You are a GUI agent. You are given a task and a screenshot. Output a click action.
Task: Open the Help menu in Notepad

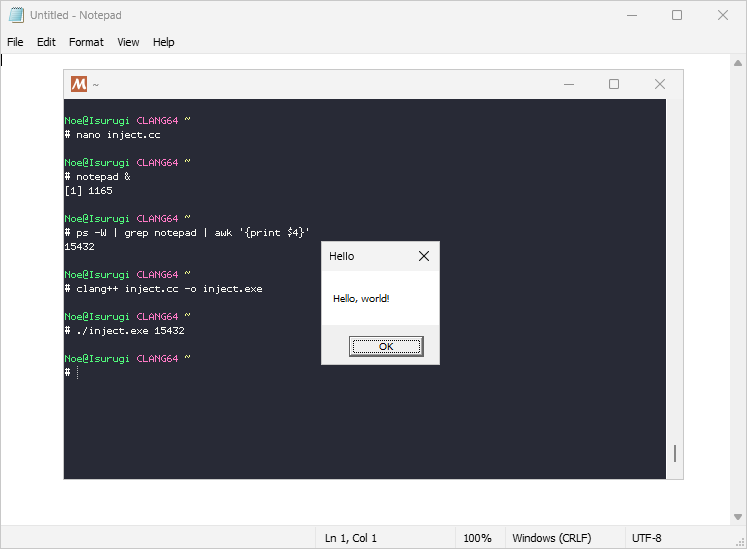[x=163, y=42]
